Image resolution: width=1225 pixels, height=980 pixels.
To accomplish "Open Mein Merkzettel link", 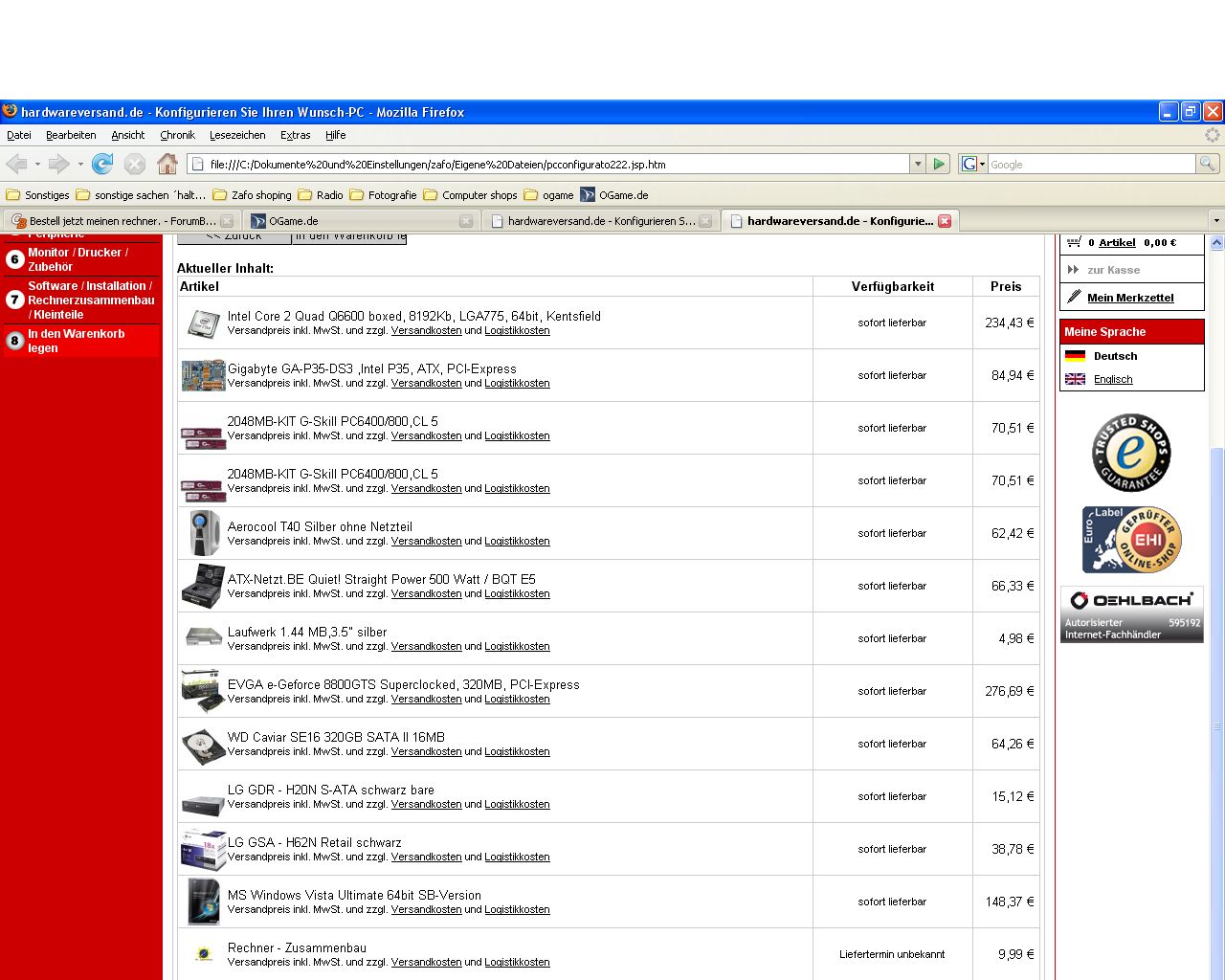I will pyautogui.click(x=1130, y=298).
